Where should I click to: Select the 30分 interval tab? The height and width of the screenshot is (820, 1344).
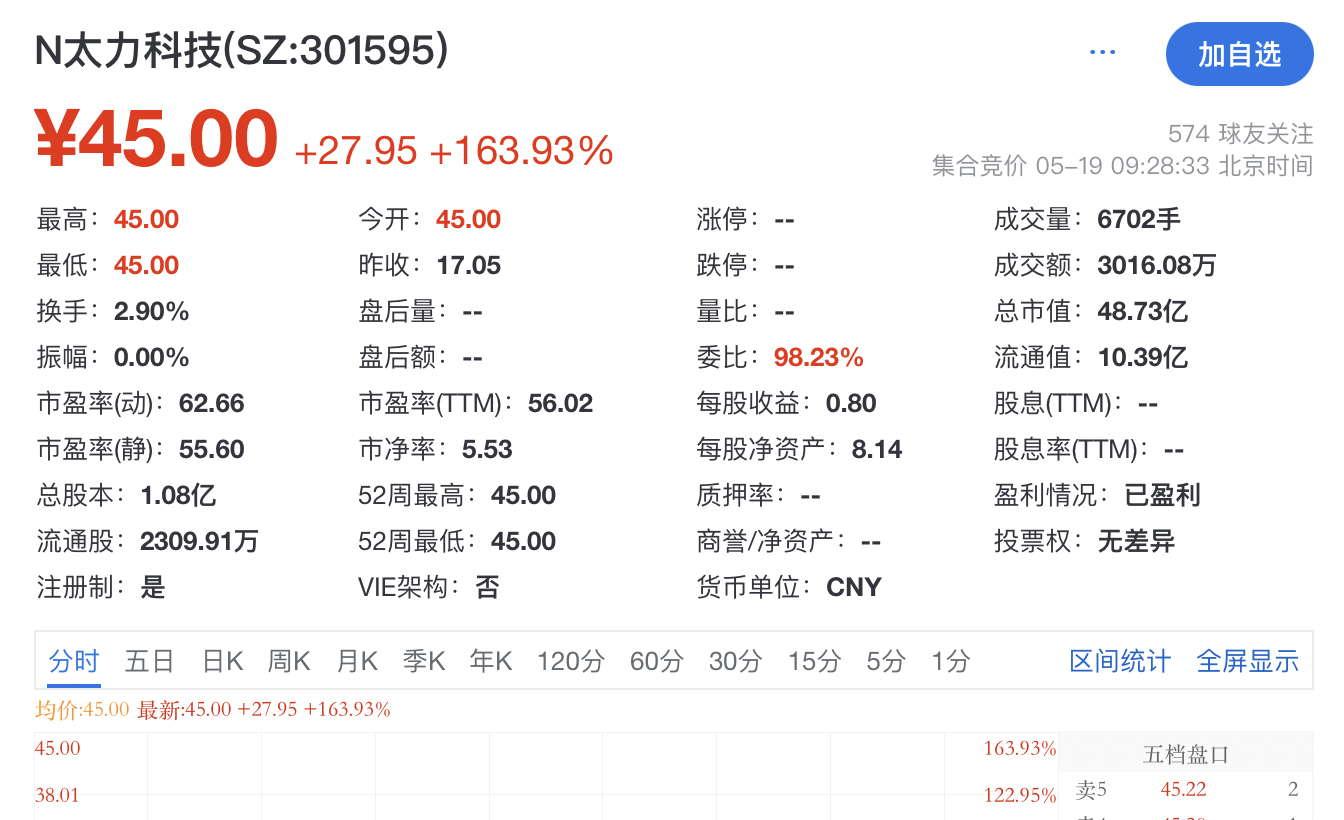[735, 661]
